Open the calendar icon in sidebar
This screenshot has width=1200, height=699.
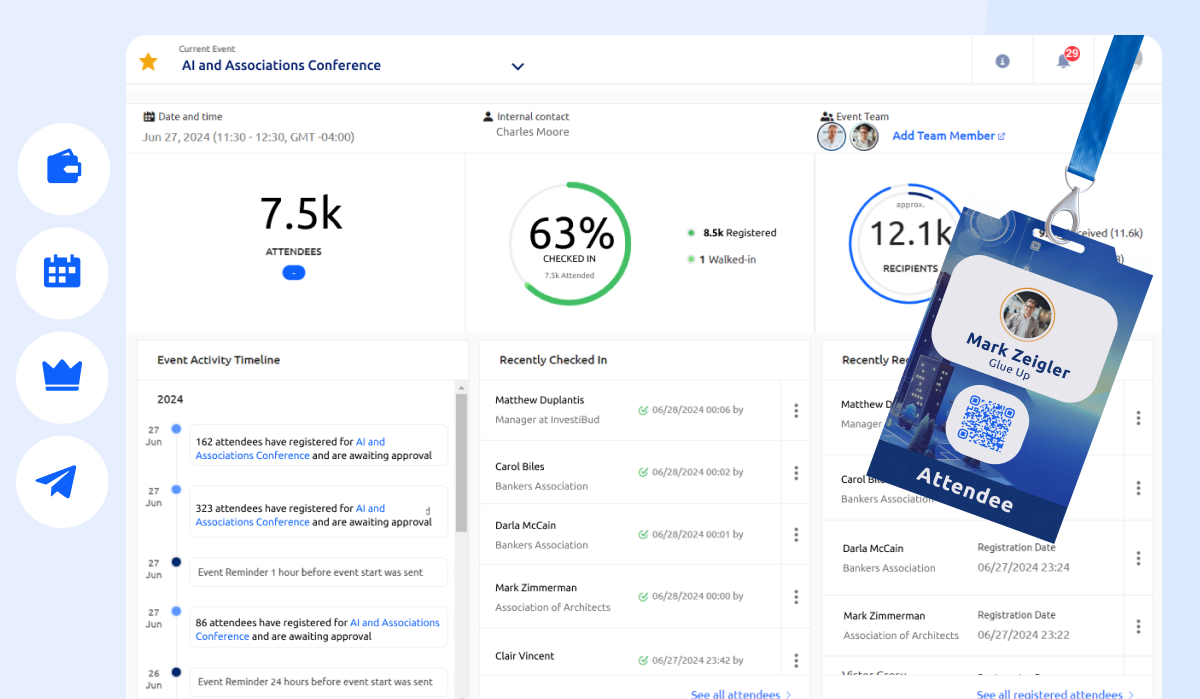click(x=63, y=272)
